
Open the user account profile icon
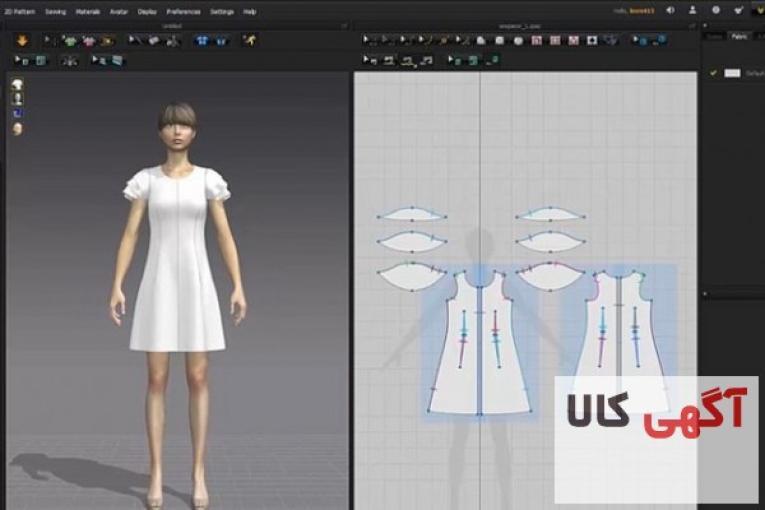coord(692,11)
